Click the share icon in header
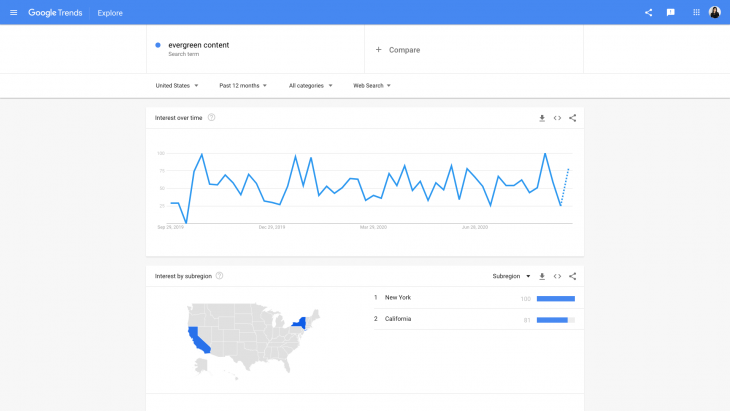Image resolution: width=730 pixels, height=411 pixels. [x=648, y=13]
